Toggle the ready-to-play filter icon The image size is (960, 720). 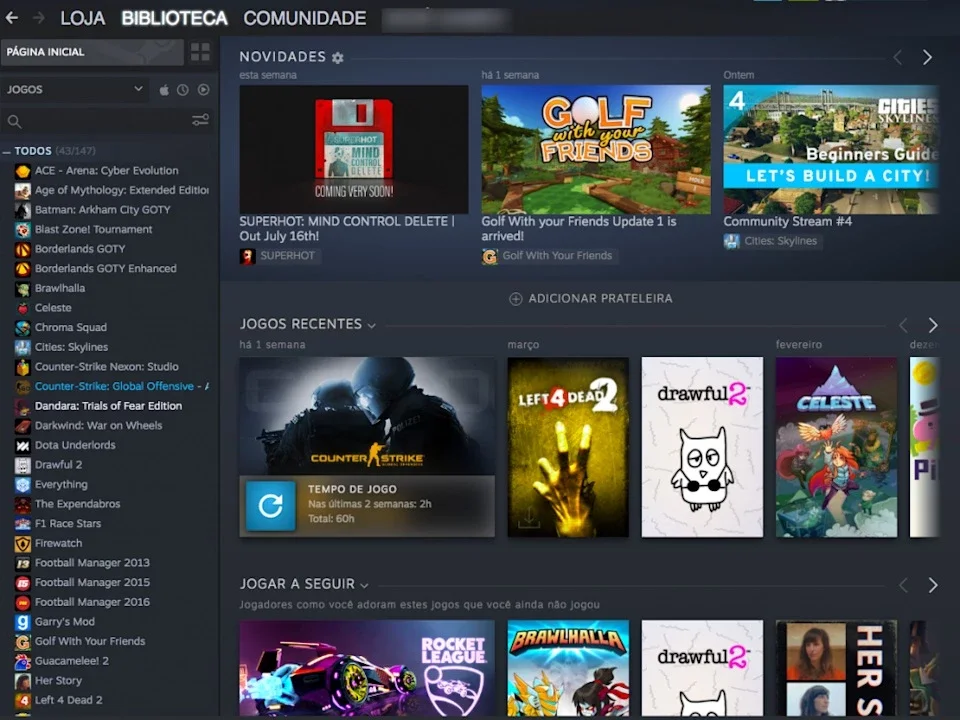[203, 90]
